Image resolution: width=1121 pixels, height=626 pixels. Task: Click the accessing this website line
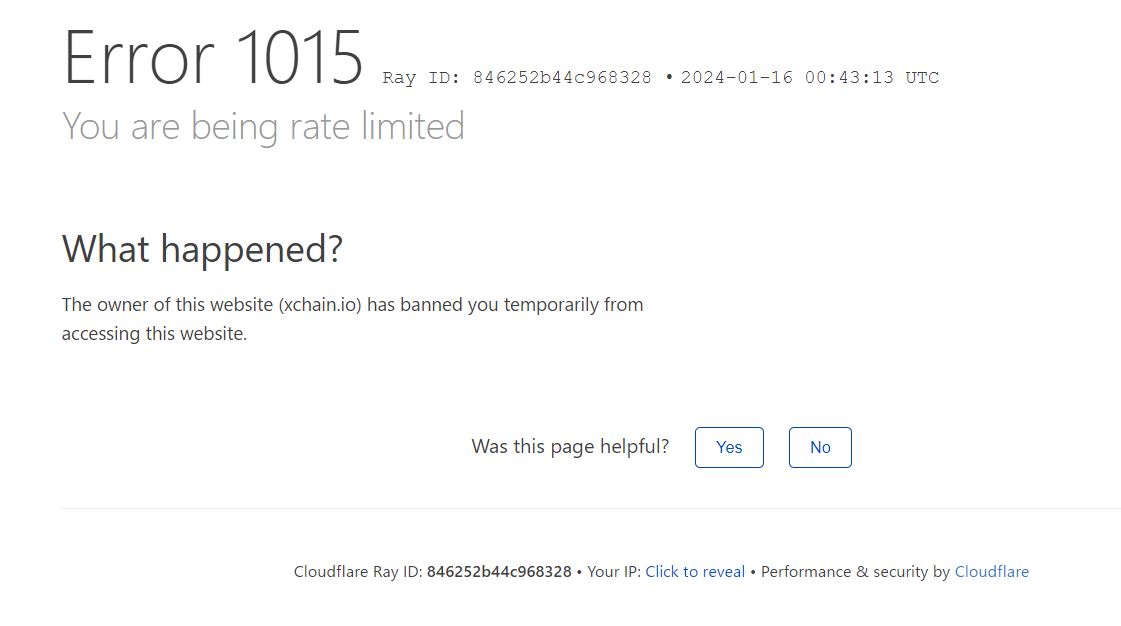pos(154,334)
